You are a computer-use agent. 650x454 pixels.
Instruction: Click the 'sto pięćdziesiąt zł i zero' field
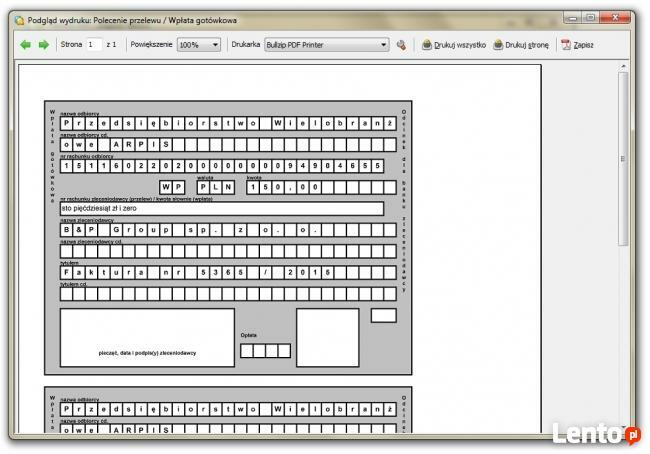228,208
